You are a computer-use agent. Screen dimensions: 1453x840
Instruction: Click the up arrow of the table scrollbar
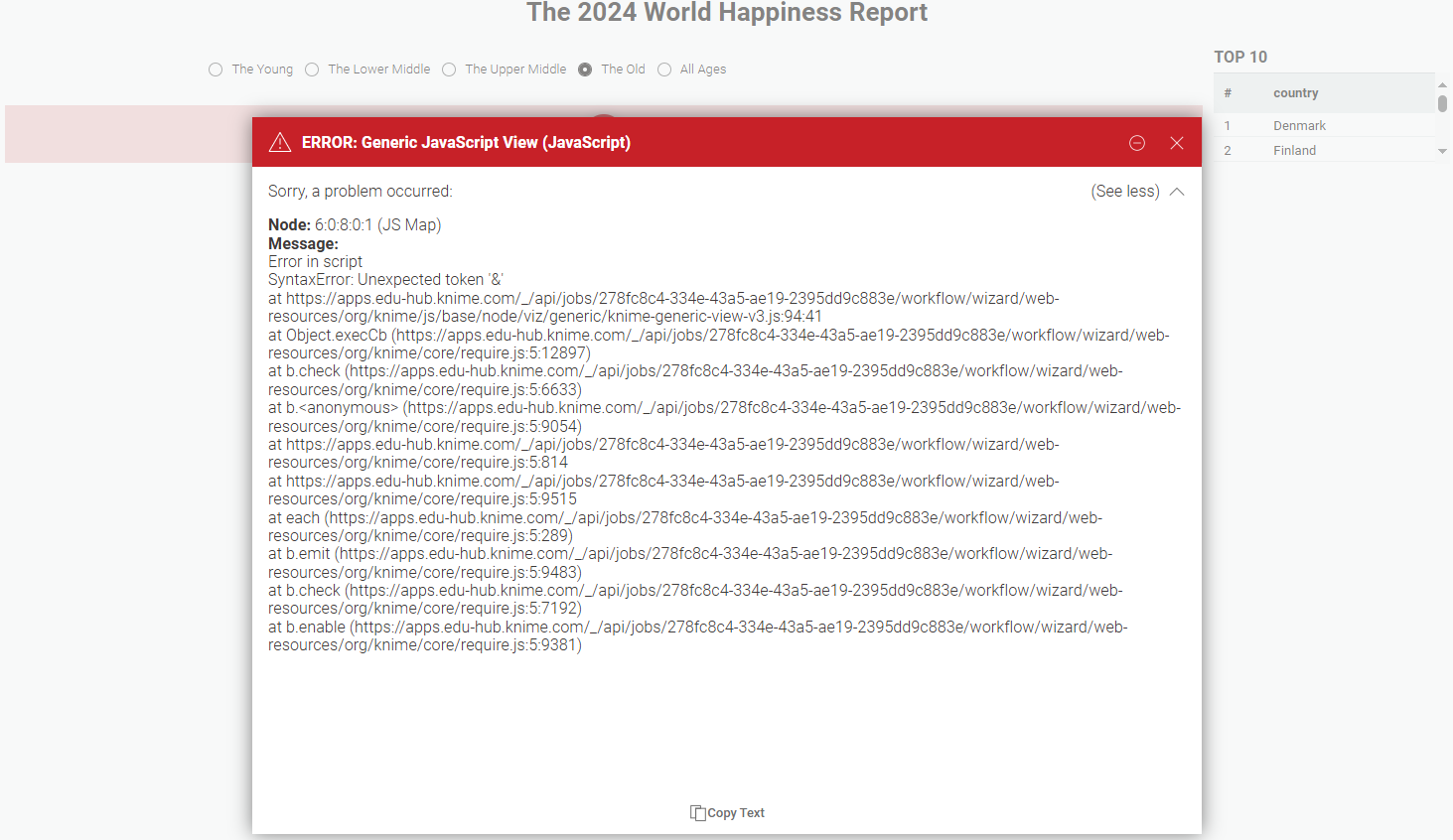(x=1442, y=85)
